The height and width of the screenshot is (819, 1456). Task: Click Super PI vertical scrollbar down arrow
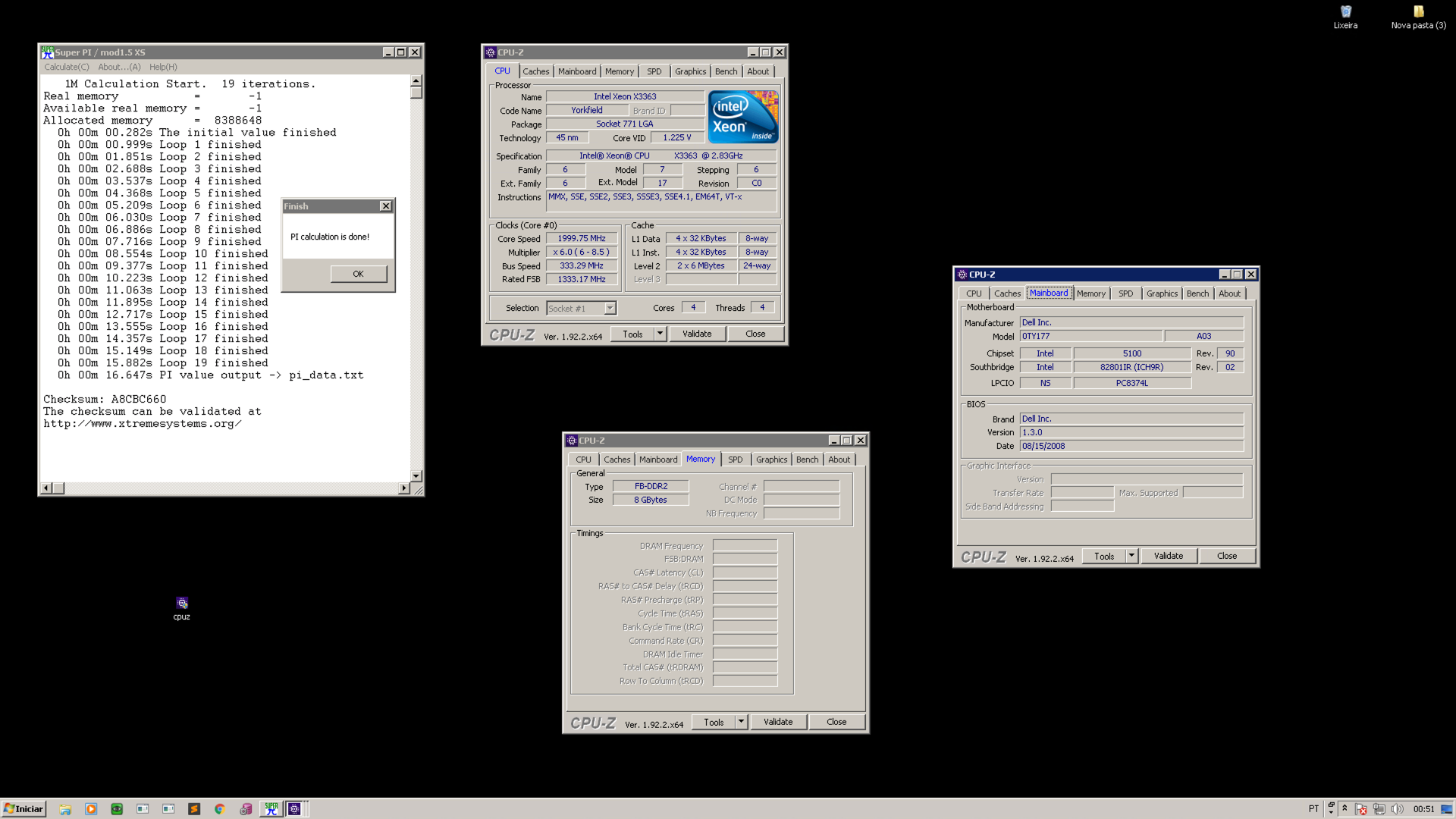point(416,475)
